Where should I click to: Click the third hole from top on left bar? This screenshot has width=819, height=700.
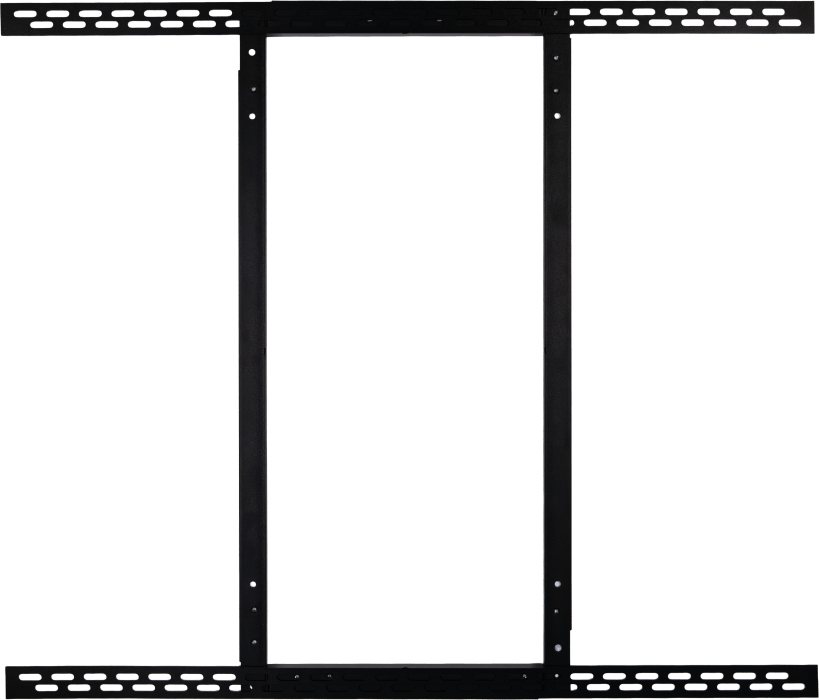pos(252,116)
